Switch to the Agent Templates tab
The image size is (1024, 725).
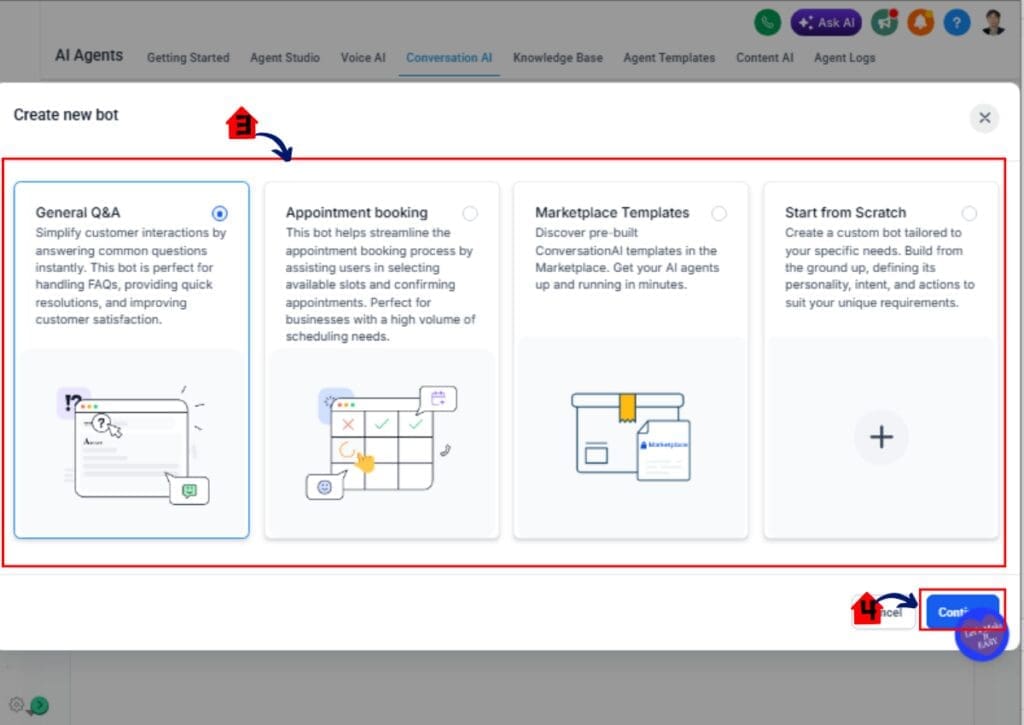coord(669,57)
